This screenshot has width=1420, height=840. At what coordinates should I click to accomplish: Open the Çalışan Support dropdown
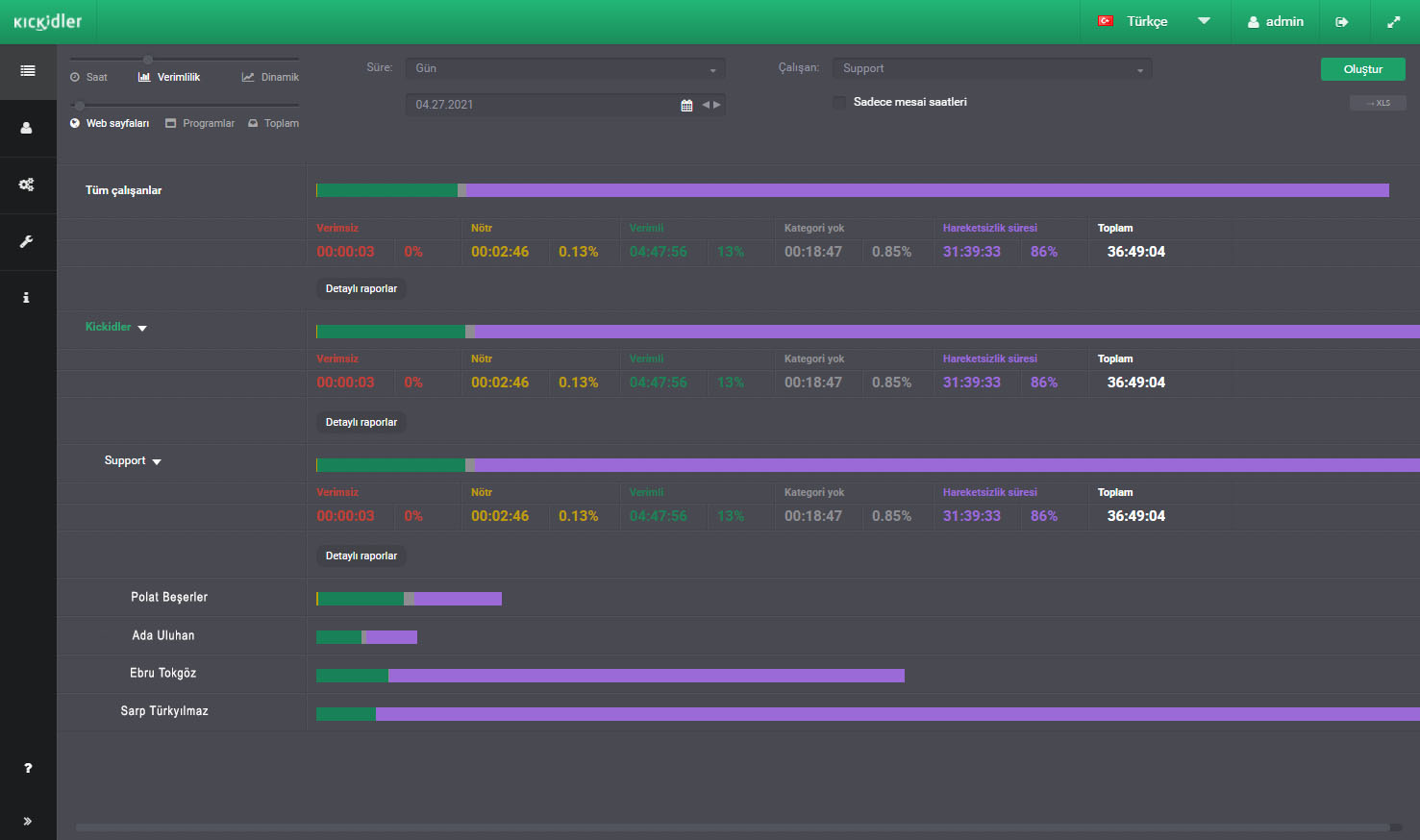coord(992,69)
